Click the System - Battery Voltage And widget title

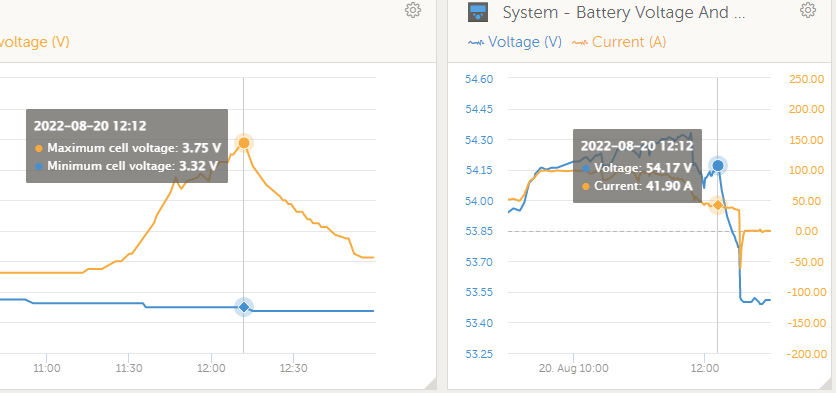point(624,13)
